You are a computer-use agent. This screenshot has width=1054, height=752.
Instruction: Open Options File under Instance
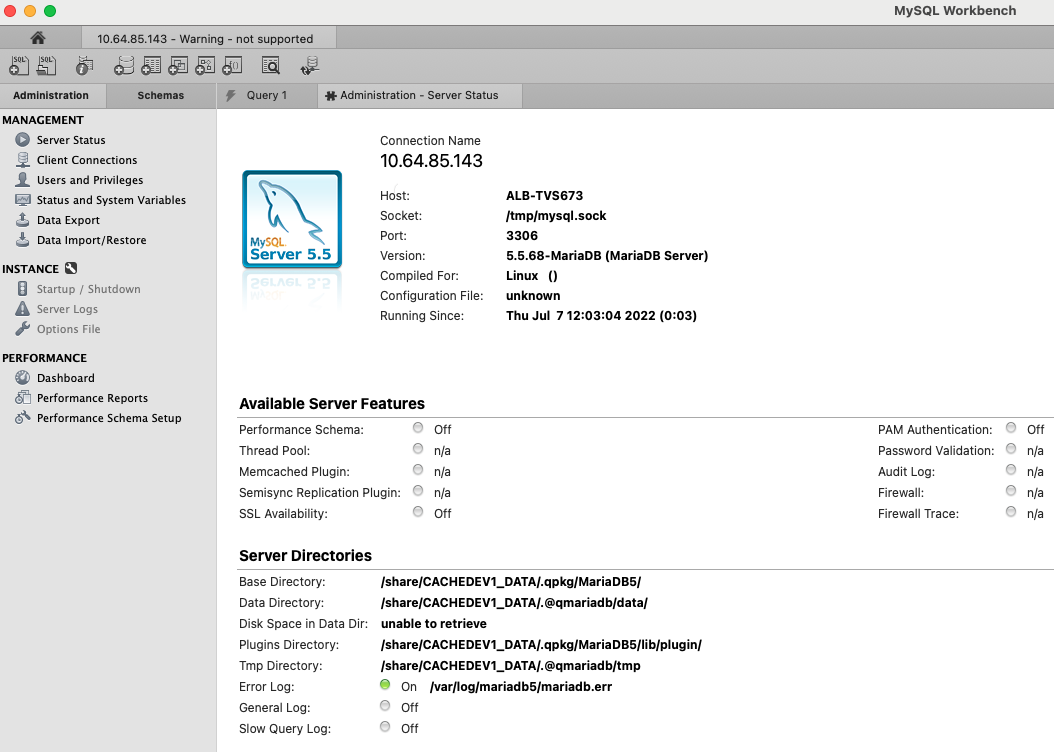click(x=69, y=329)
